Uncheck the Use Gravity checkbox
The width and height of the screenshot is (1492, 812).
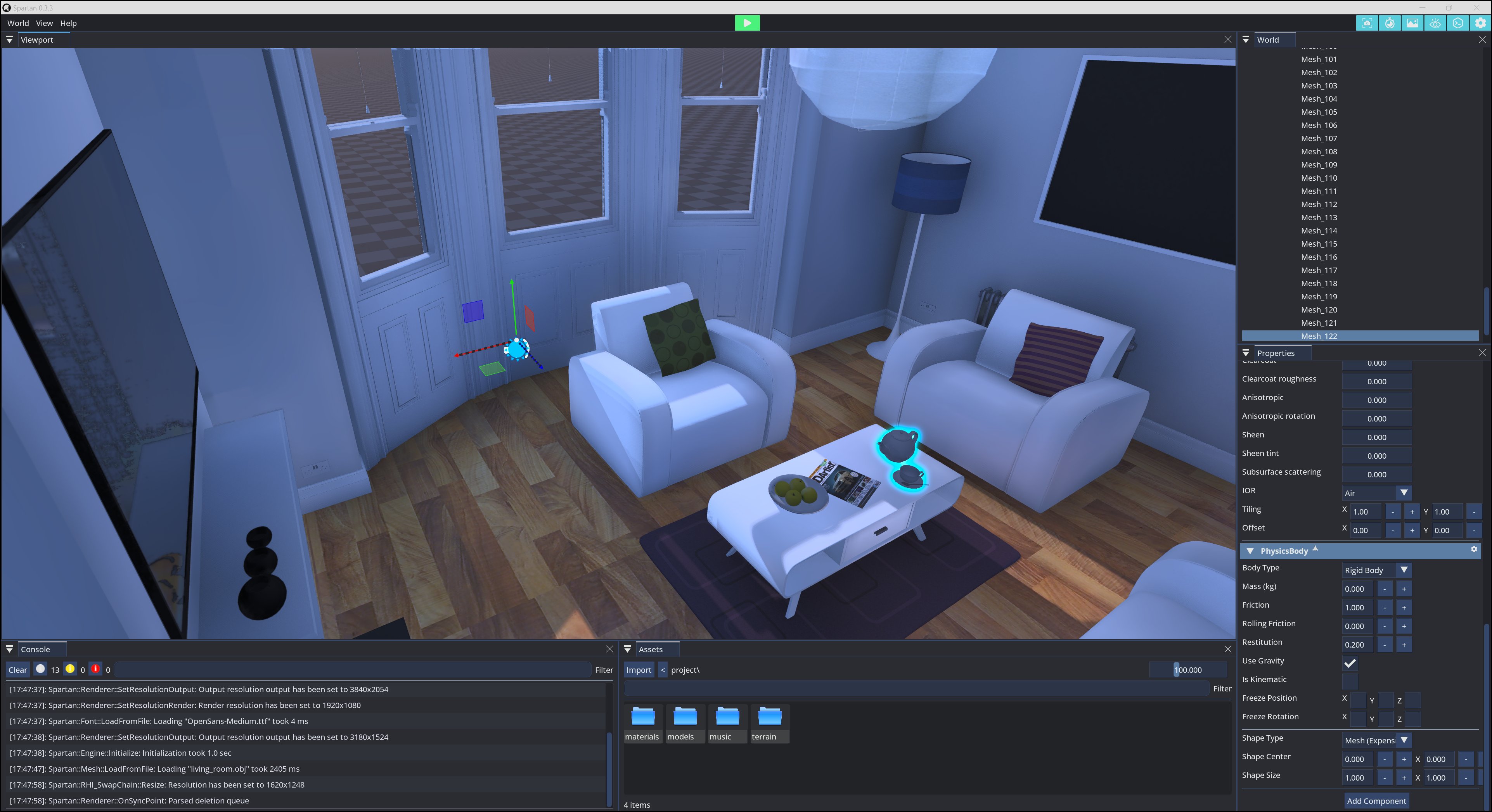click(x=1350, y=663)
